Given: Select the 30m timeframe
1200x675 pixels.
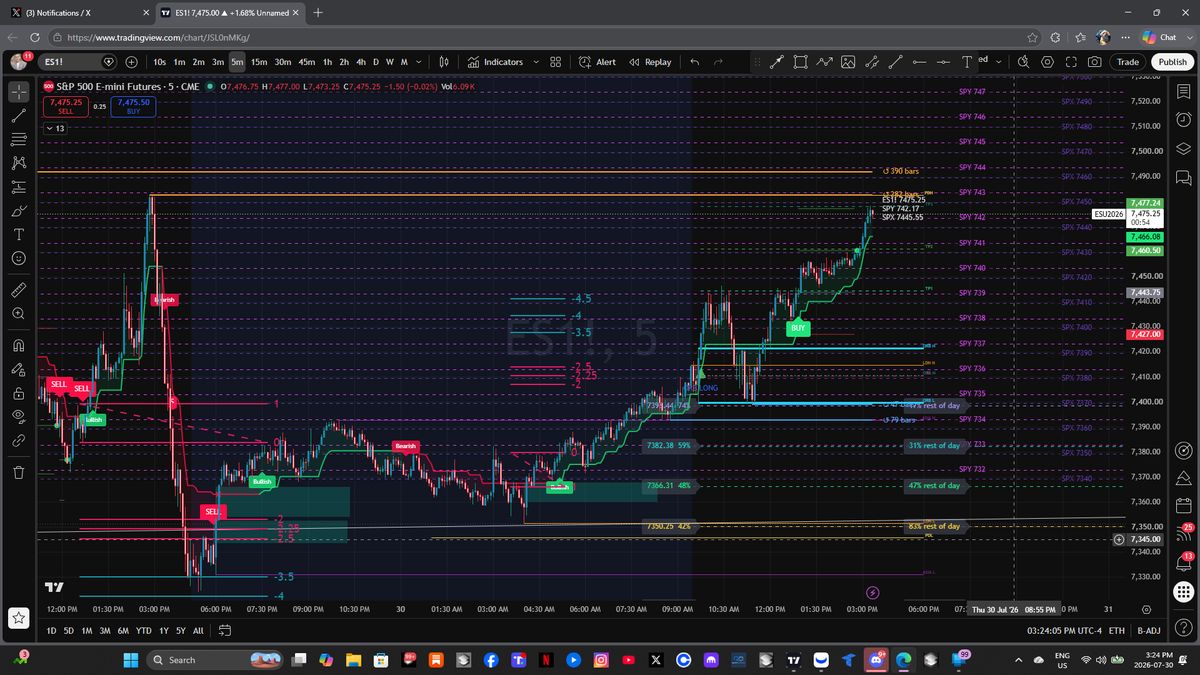Looking at the screenshot, I should click(x=283, y=62).
